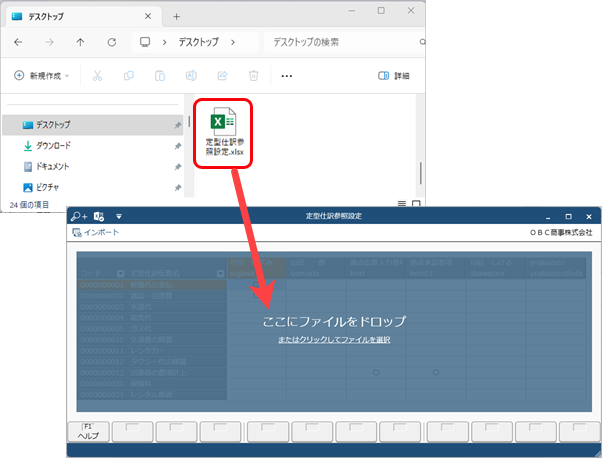Image resolution: width=602 pixels, height=458 pixels.
Task: Click デスクトップ in the address breadcrumb
Action: click(198, 42)
